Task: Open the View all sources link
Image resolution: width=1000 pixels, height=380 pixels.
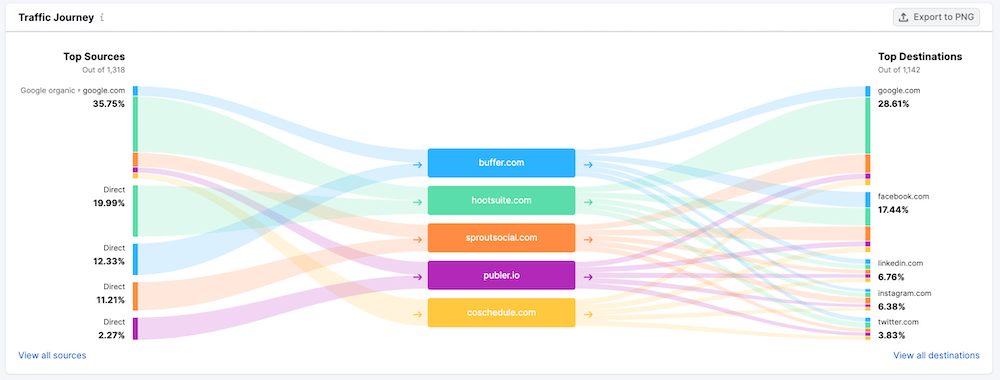Action: click(x=52, y=355)
